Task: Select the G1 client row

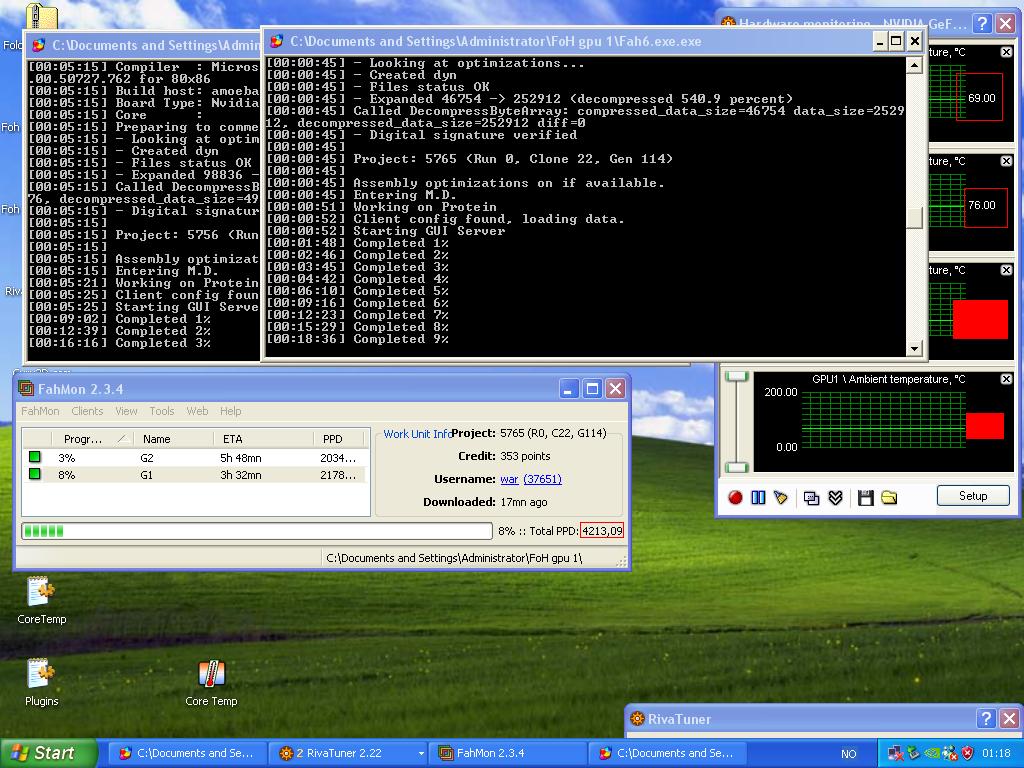Action: click(195, 475)
